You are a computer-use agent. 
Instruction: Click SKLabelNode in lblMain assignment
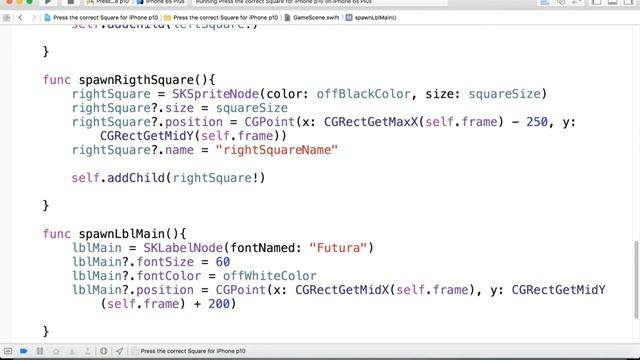click(183, 248)
